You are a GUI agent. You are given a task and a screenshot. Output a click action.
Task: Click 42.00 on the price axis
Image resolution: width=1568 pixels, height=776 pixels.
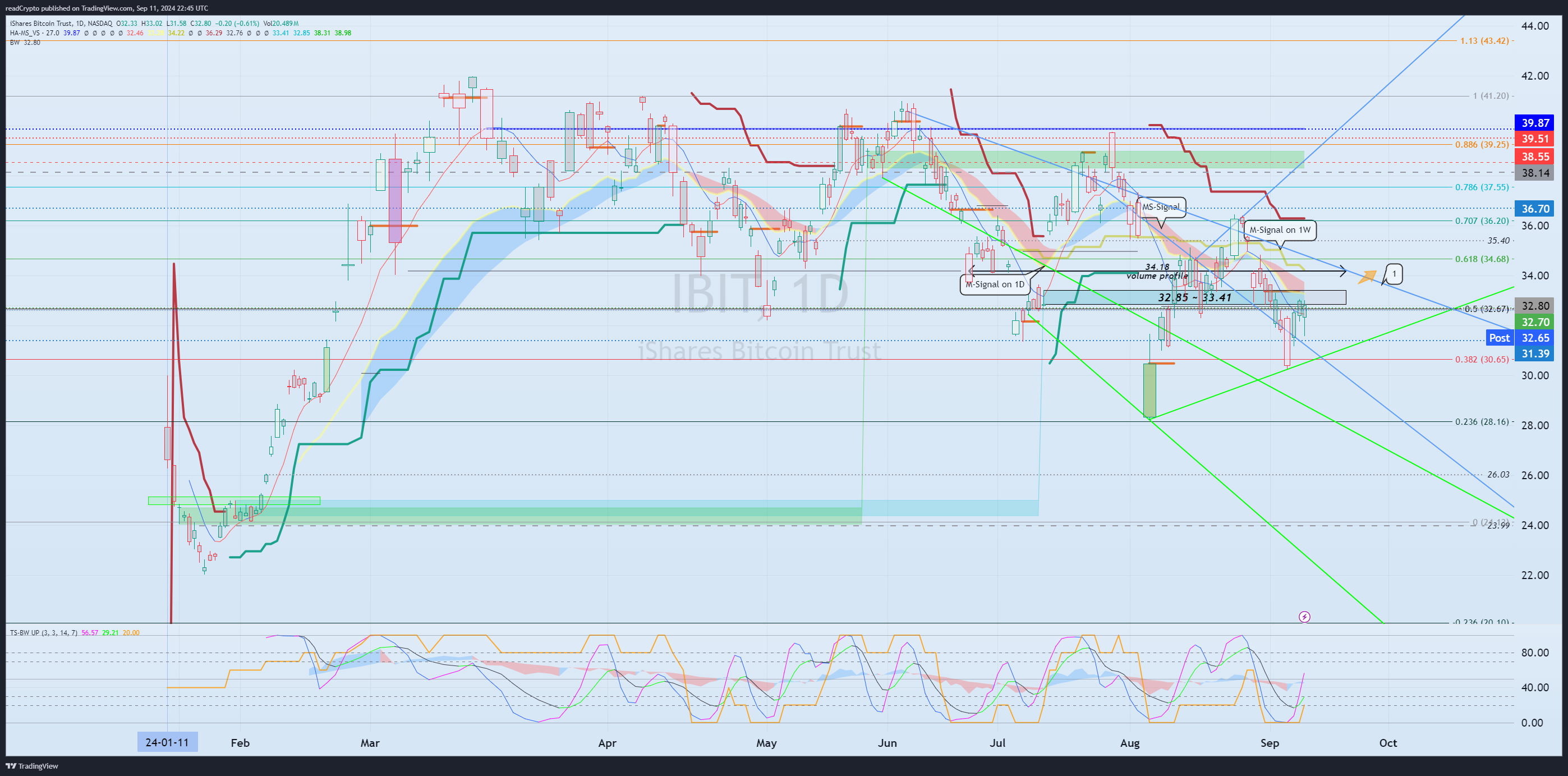[x=1535, y=76]
